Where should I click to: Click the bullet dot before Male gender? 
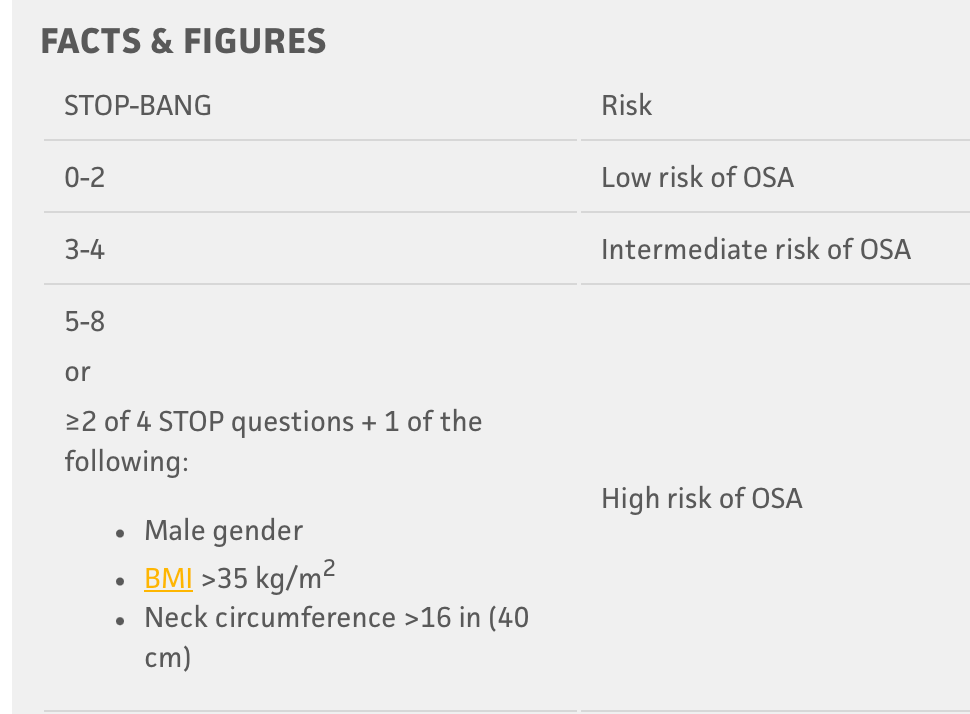pyautogui.click(x=121, y=533)
